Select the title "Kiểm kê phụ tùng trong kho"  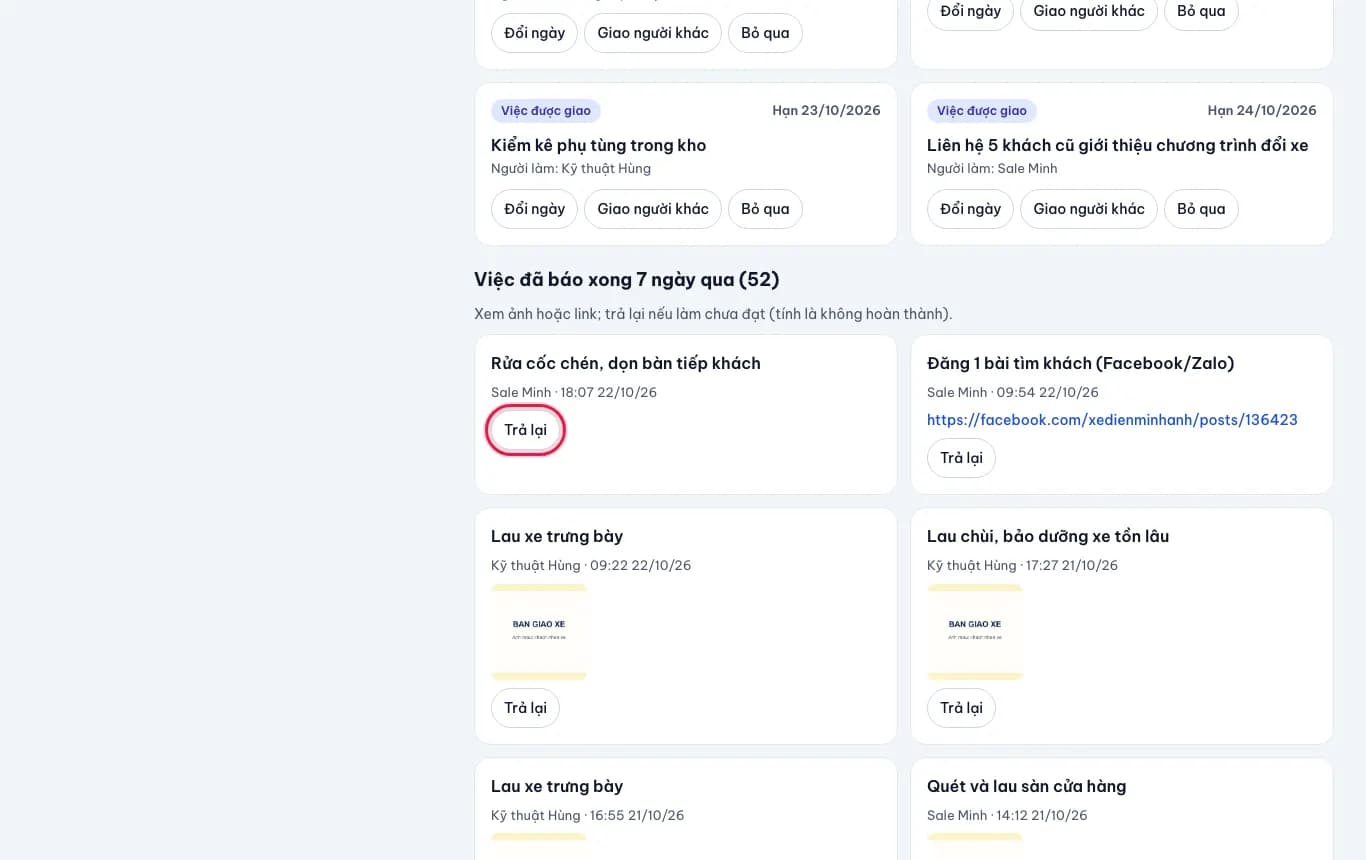point(599,145)
